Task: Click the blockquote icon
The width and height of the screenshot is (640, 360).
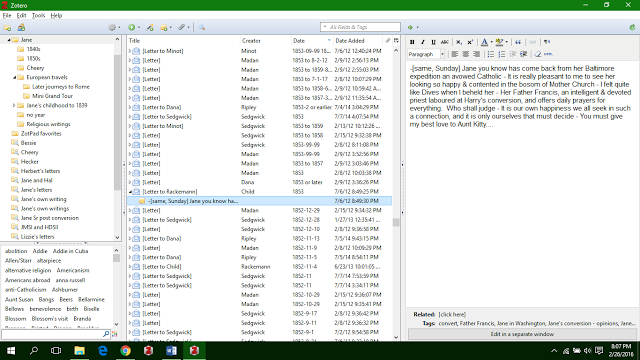Action: click(x=518, y=42)
